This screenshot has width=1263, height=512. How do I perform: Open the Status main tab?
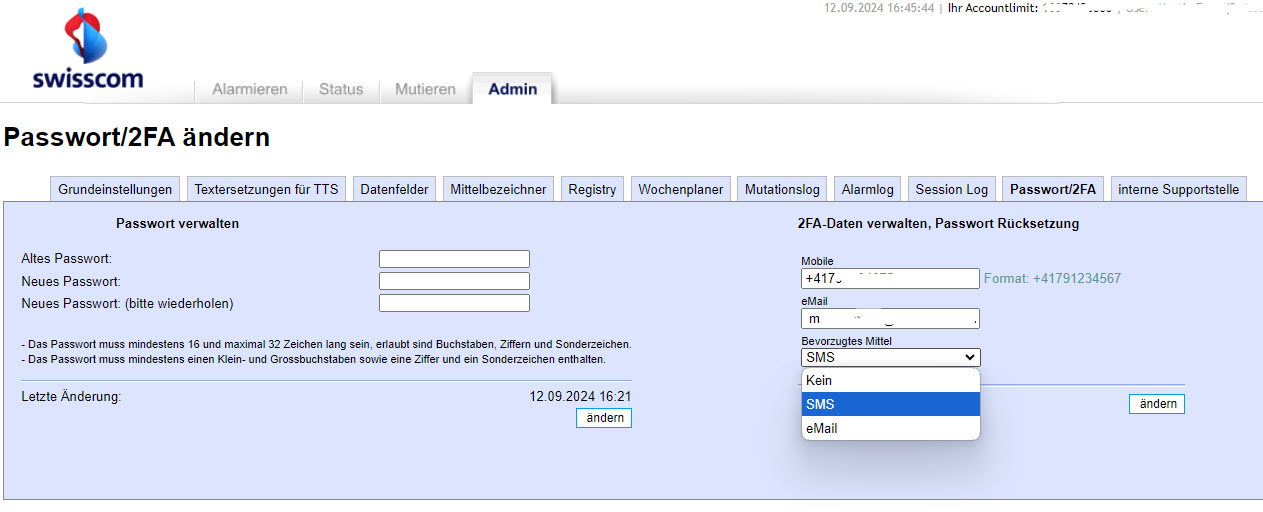click(341, 89)
